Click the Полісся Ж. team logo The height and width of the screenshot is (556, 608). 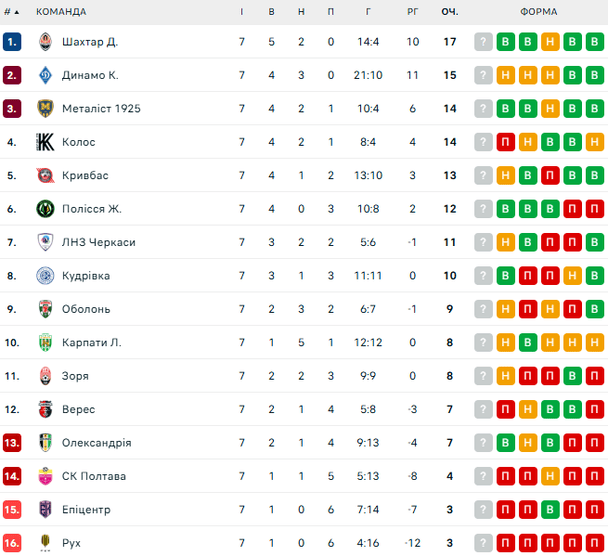click(44, 209)
